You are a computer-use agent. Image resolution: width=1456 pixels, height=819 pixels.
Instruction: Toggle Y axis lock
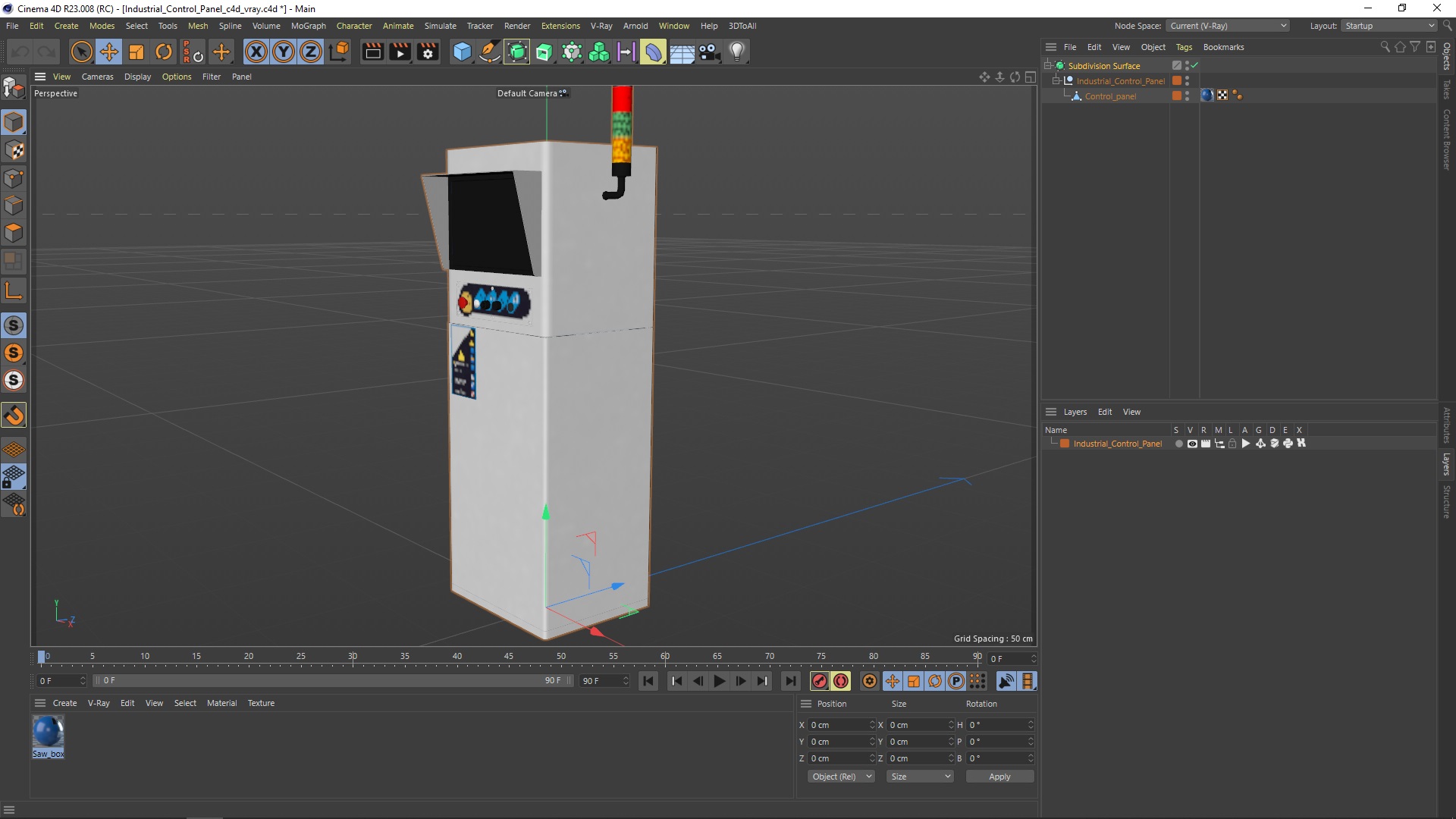pos(284,52)
